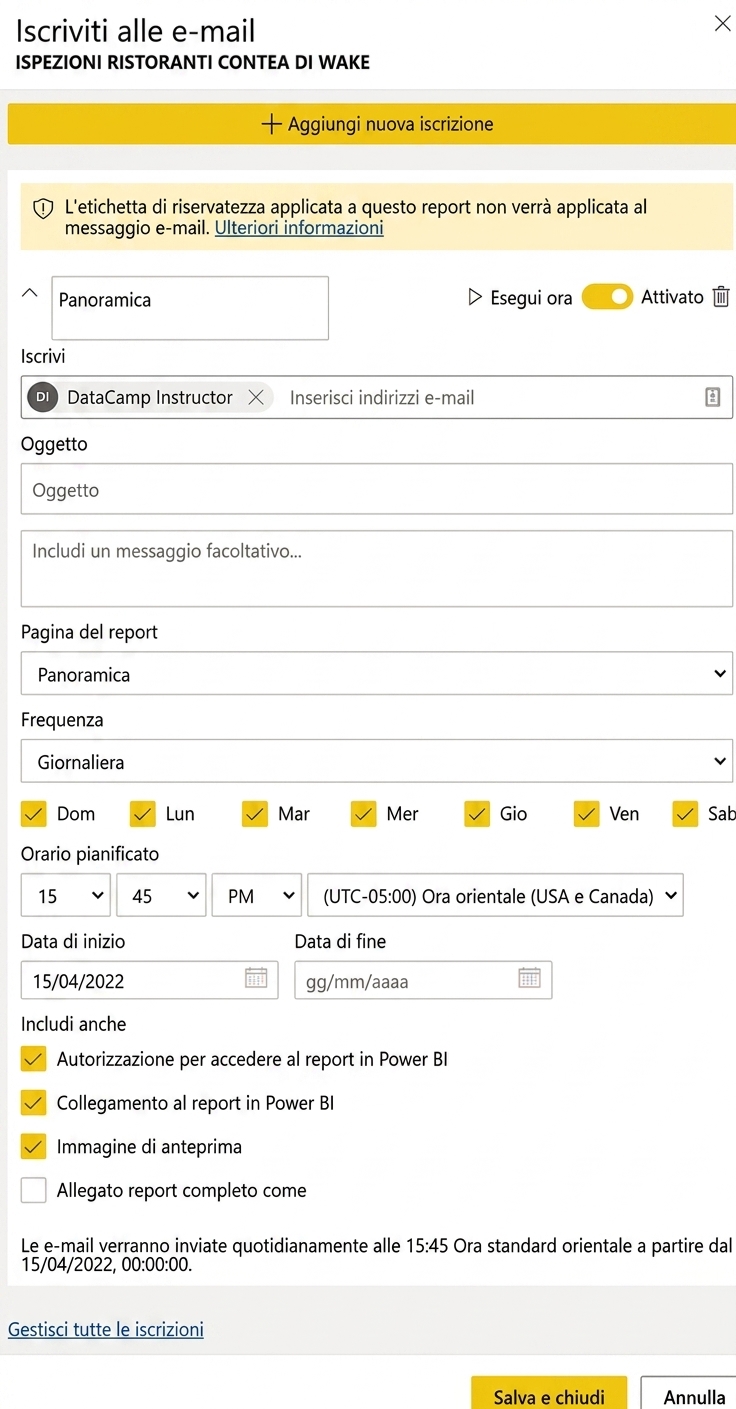
Task: Open calendar picker for Data di fine
Action: pyautogui.click(x=529, y=979)
